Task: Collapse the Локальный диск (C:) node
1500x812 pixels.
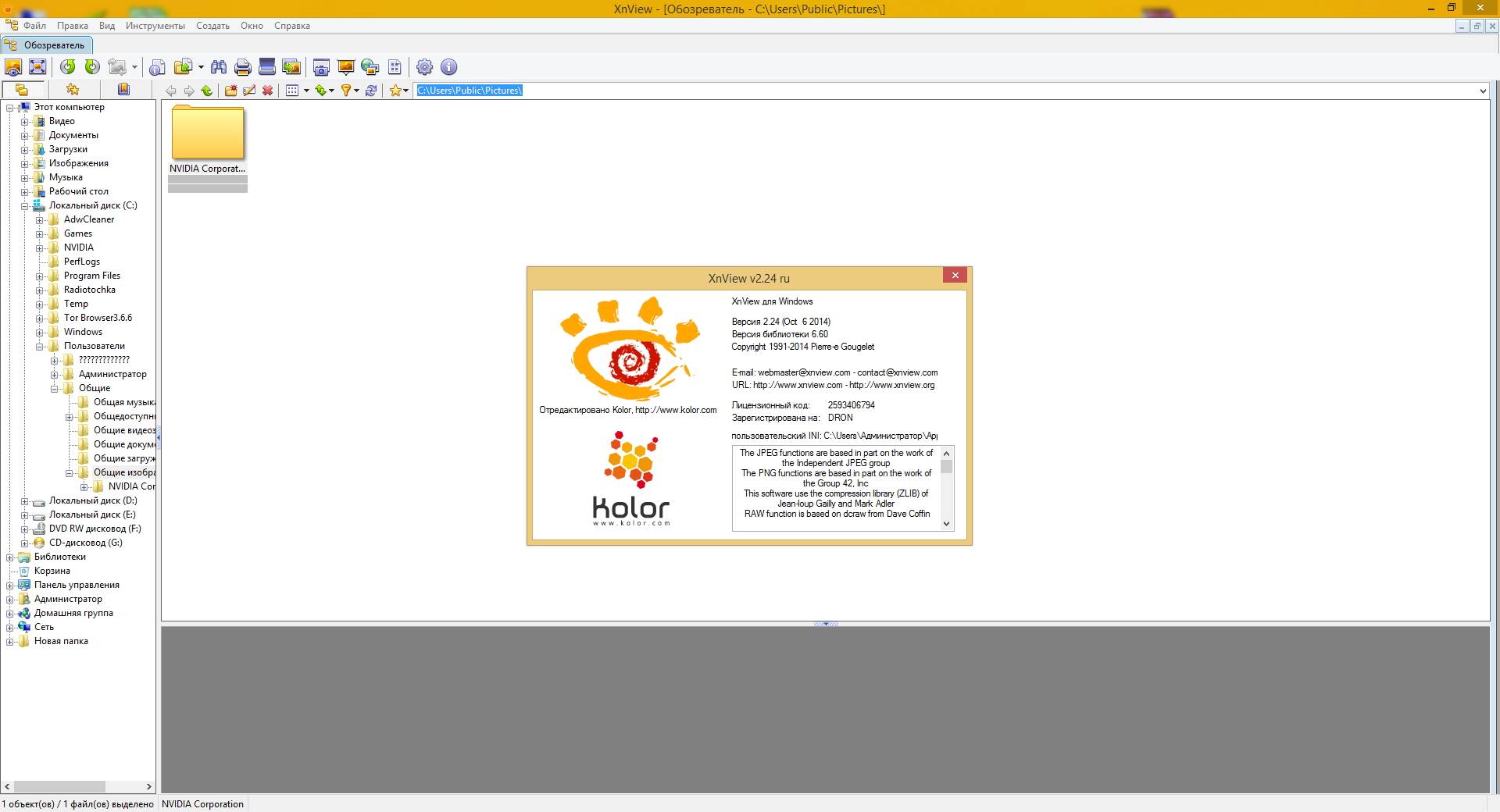Action: click(24, 206)
